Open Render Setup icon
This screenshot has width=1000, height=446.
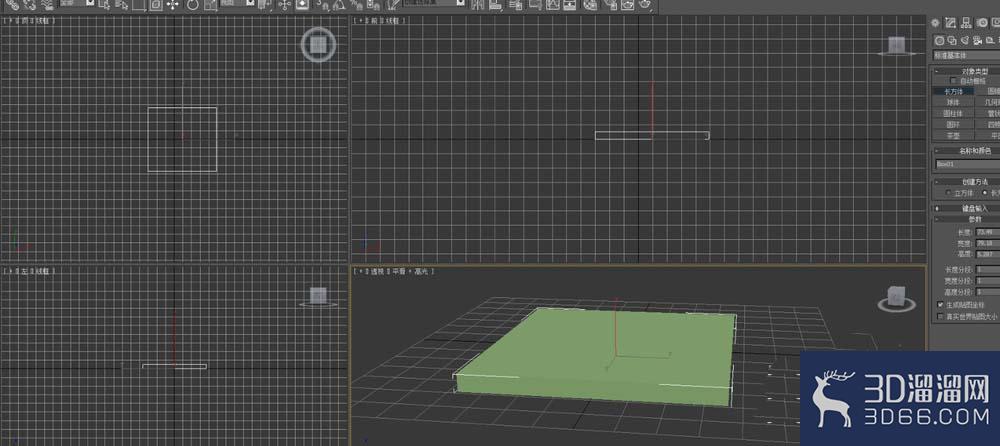(x=610, y=6)
